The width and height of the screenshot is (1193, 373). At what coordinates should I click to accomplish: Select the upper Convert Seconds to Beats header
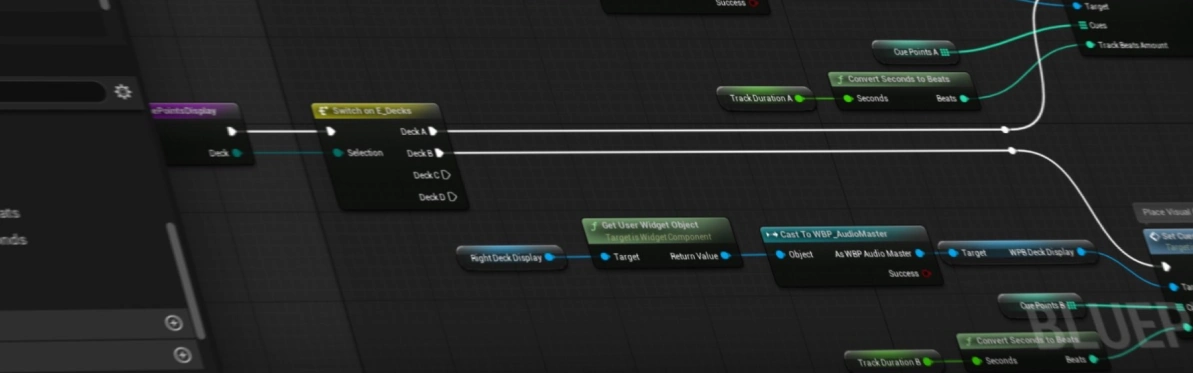[900, 79]
